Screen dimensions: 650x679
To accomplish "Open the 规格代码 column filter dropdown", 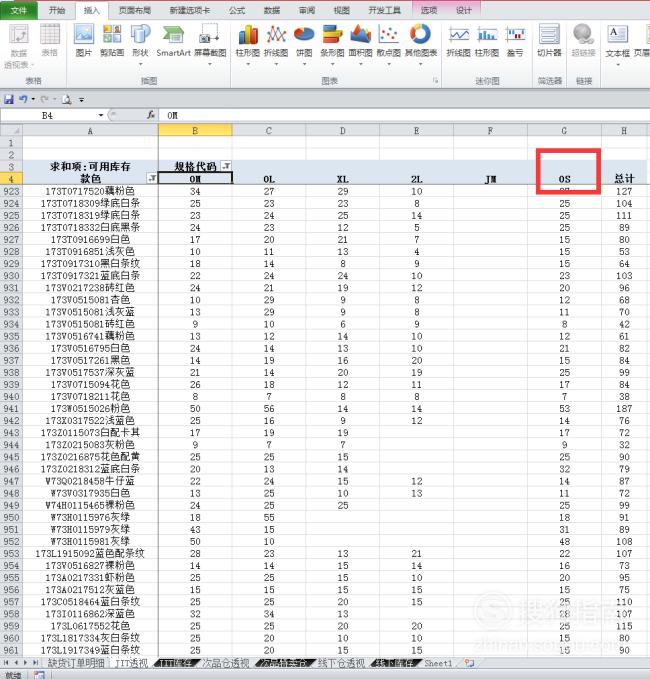I will [x=226, y=166].
